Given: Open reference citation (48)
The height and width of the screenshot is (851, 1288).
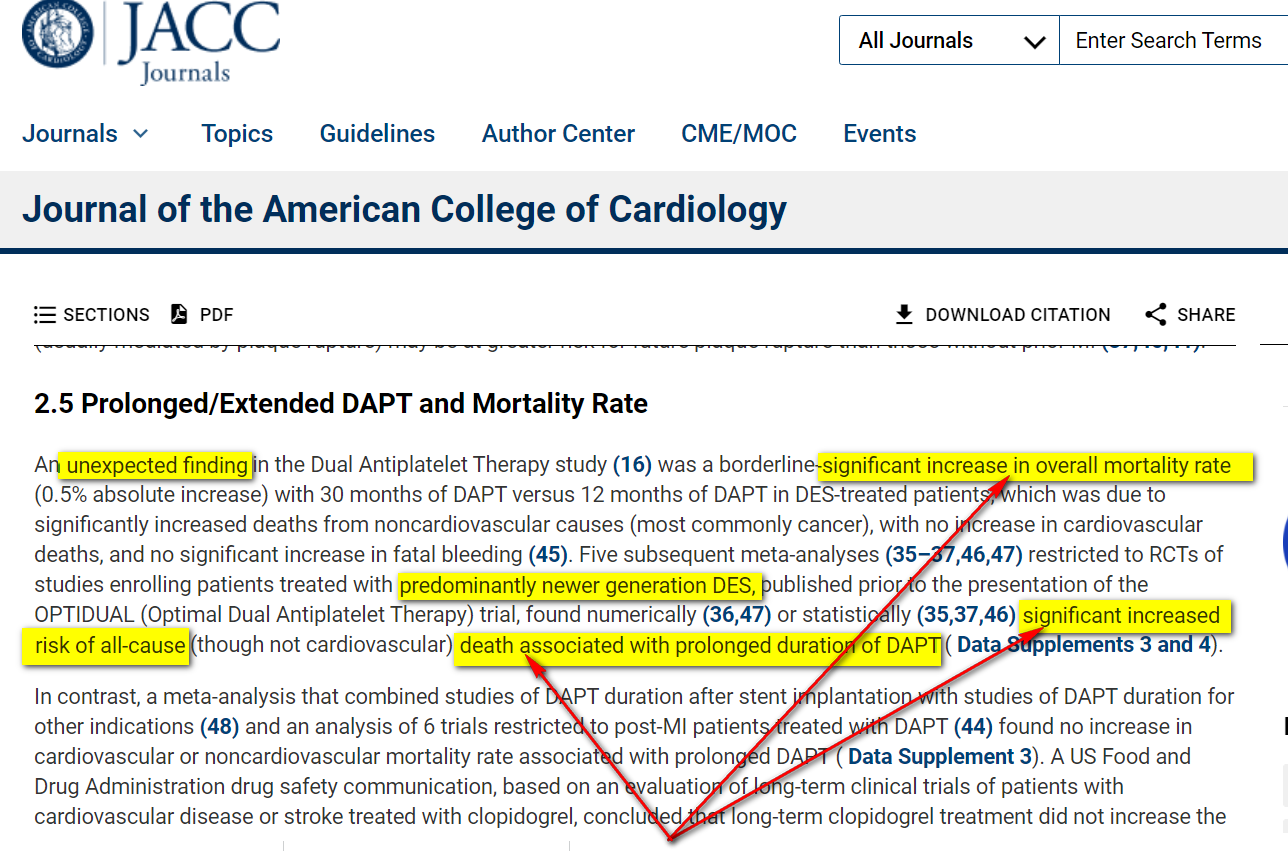Looking at the screenshot, I should click(x=220, y=727).
